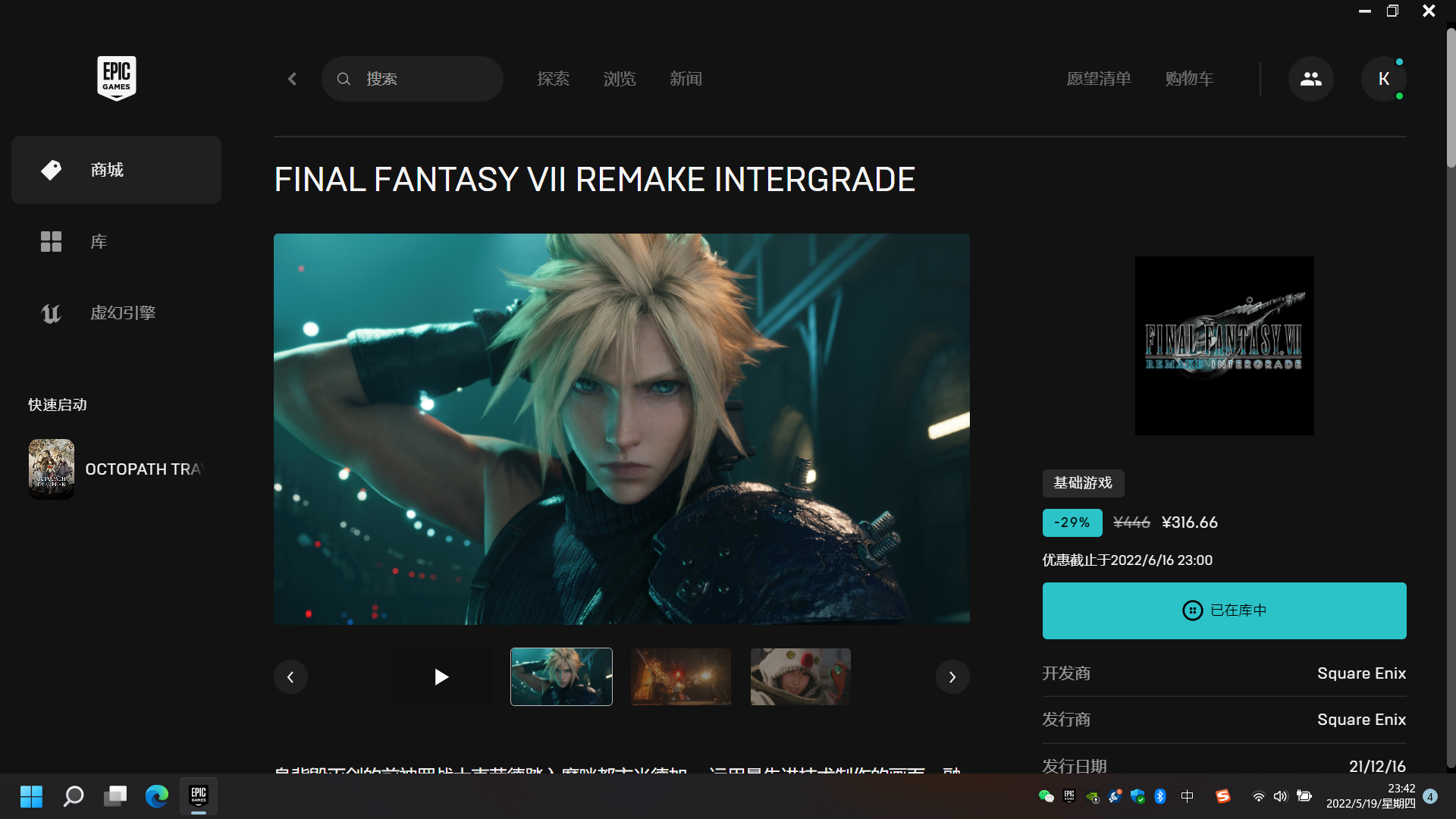Click the 已在库中 in-library button
Viewport: 1456px width, 819px height.
coord(1225,610)
